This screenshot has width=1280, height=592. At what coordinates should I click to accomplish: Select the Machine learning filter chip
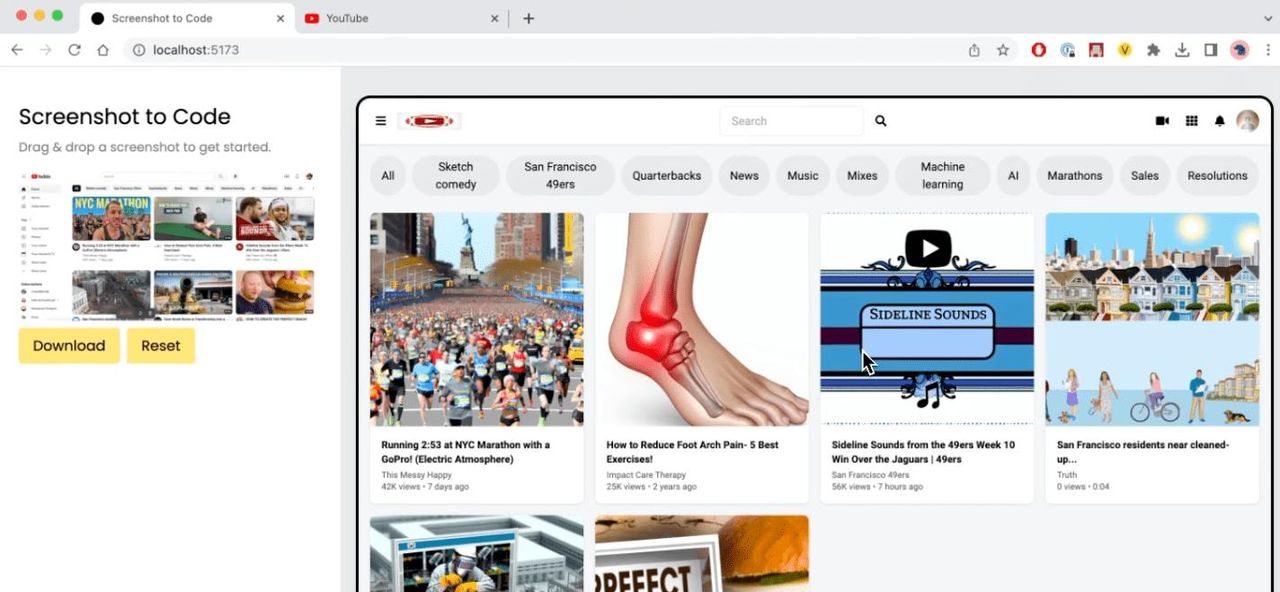click(x=941, y=175)
